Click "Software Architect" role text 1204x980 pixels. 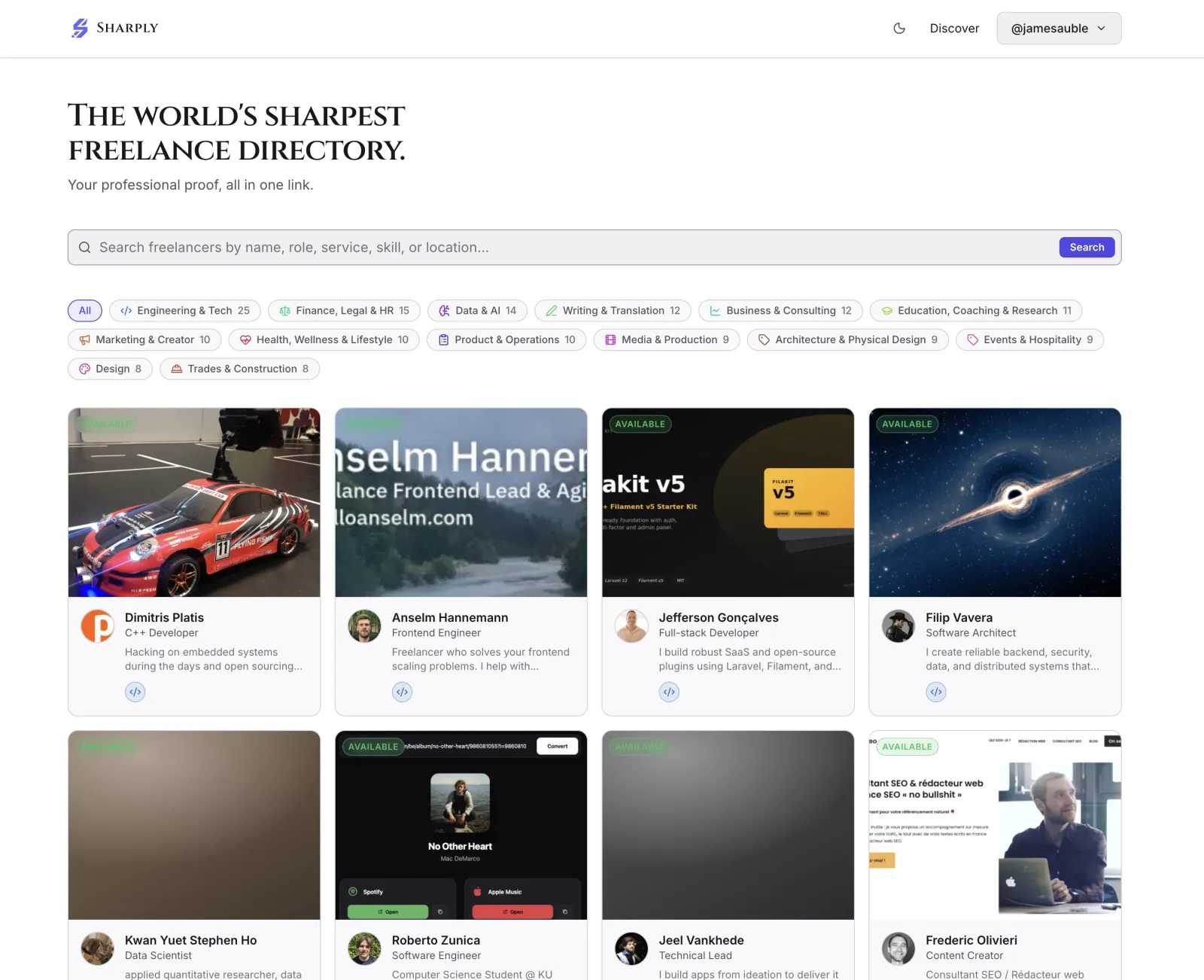click(971, 633)
